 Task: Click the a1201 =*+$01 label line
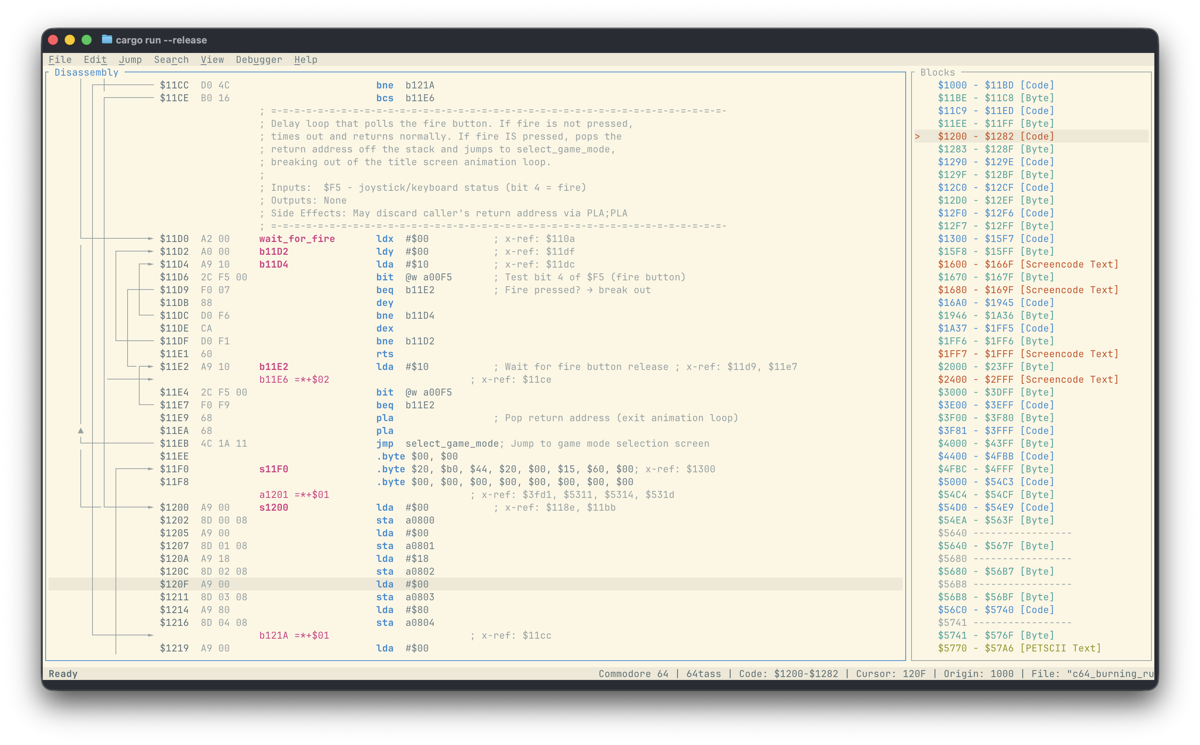tap(294, 495)
